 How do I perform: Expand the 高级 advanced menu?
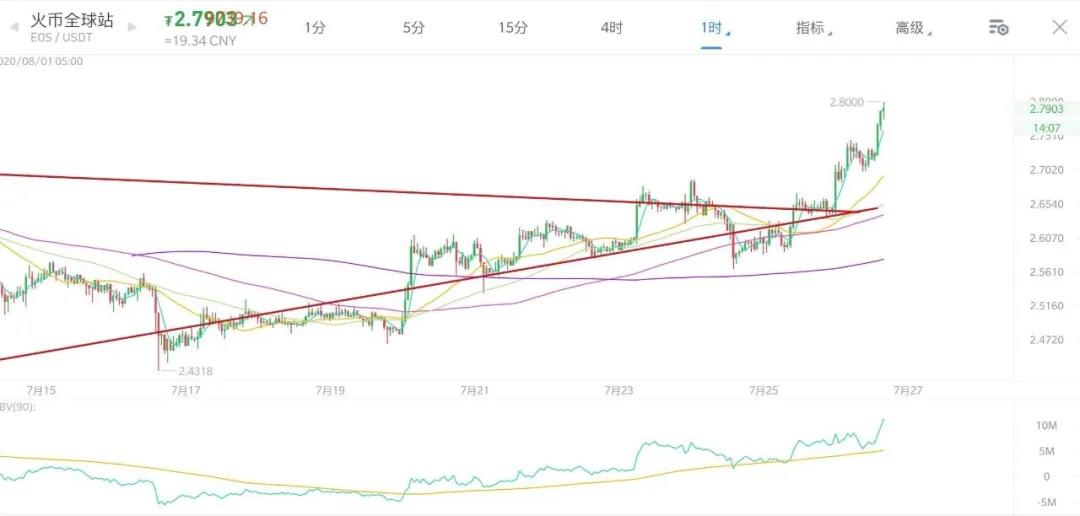(x=911, y=28)
